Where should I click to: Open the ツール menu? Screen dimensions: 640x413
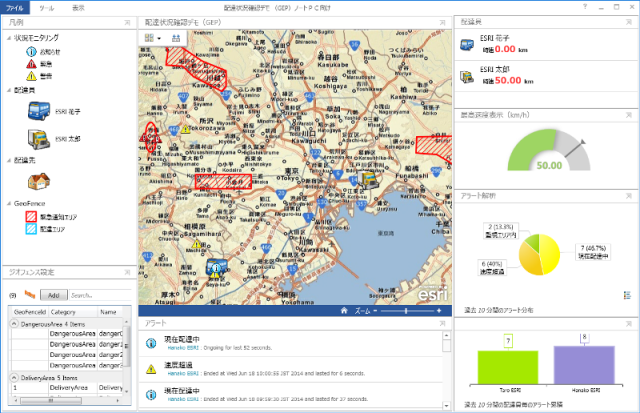pos(47,6)
